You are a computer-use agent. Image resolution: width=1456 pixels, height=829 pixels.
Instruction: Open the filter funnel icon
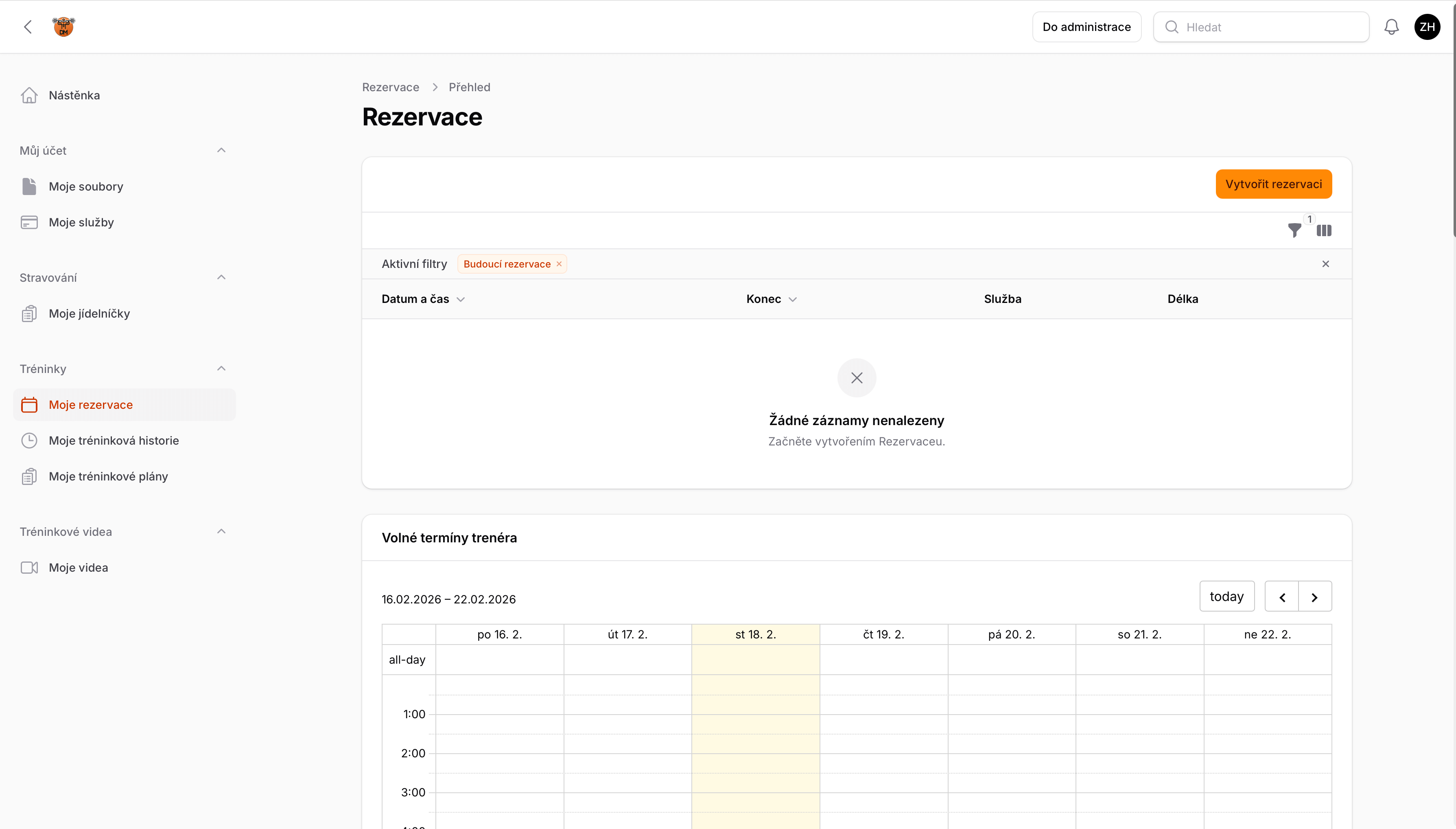click(x=1294, y=230)
